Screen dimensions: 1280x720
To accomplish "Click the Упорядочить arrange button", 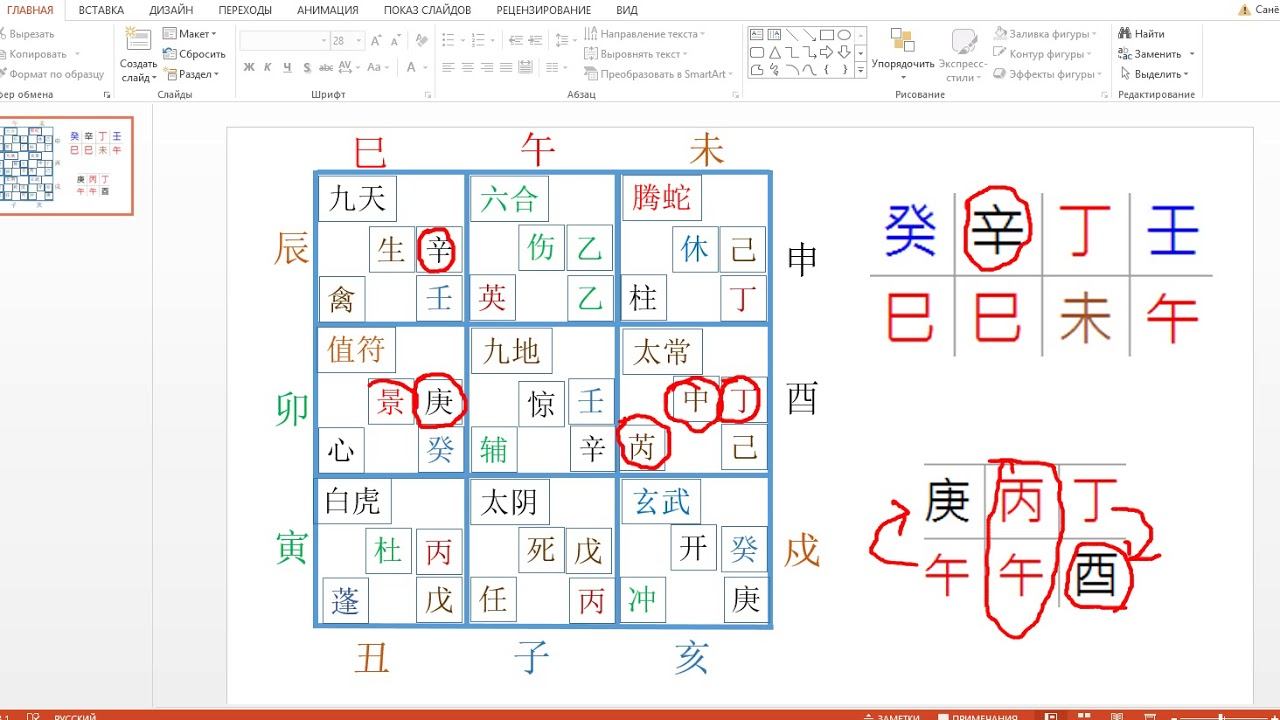I will pyautogui.click(x=902, y=54).
